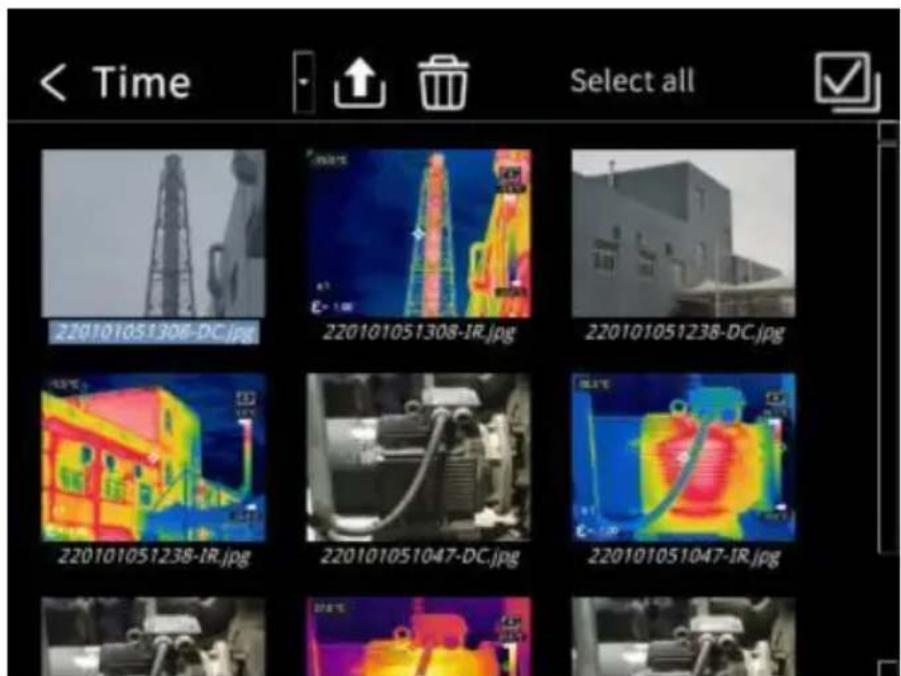Click the vertical scrollbar track
The width and height of the screenshot is (901, 676).
click(890, 351)
